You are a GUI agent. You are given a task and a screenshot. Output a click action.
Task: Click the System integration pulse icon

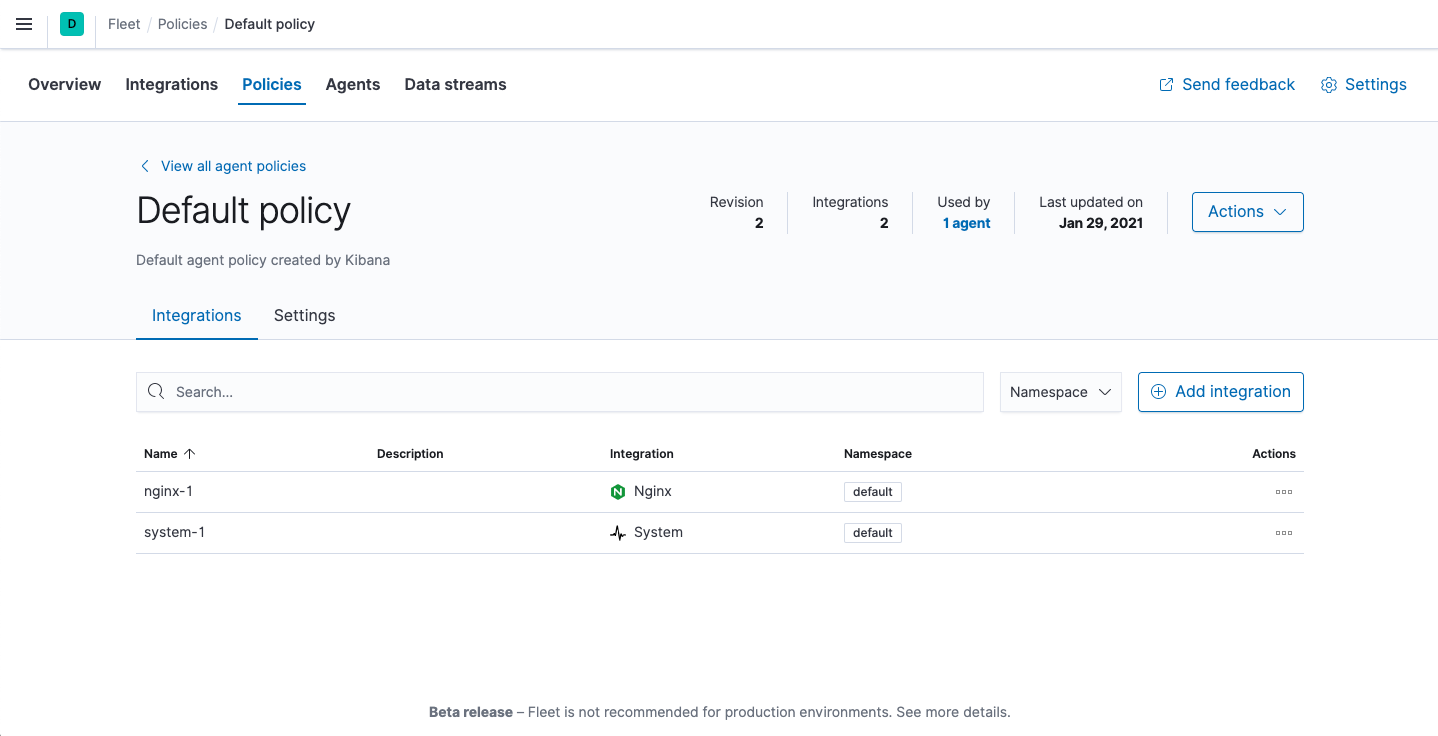(618, 532)
